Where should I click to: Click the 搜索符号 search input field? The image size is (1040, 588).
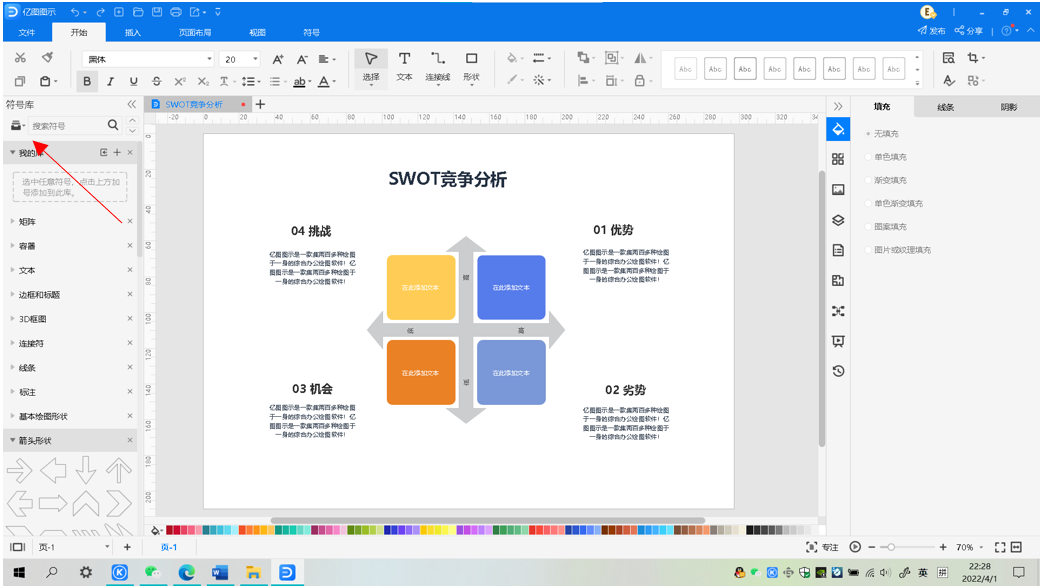pos(66,126)
